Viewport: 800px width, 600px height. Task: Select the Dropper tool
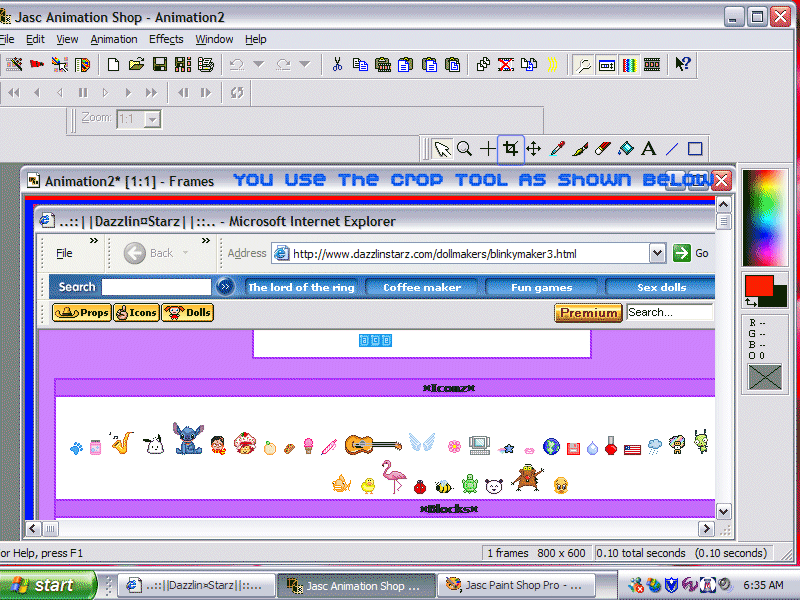557,149
